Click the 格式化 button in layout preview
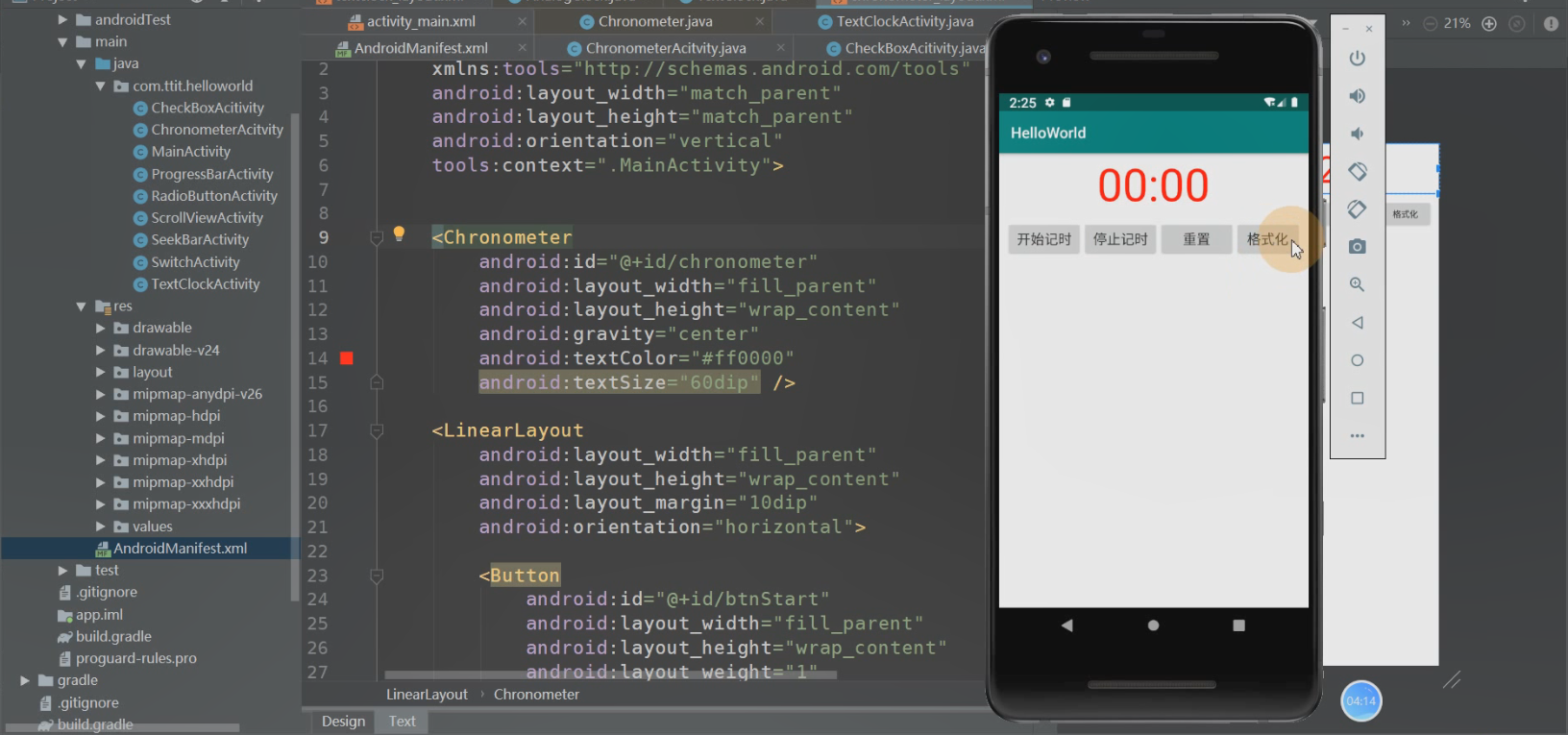Image resolution: width=1568 pixels, height=735 pixels. [1406, 214]
